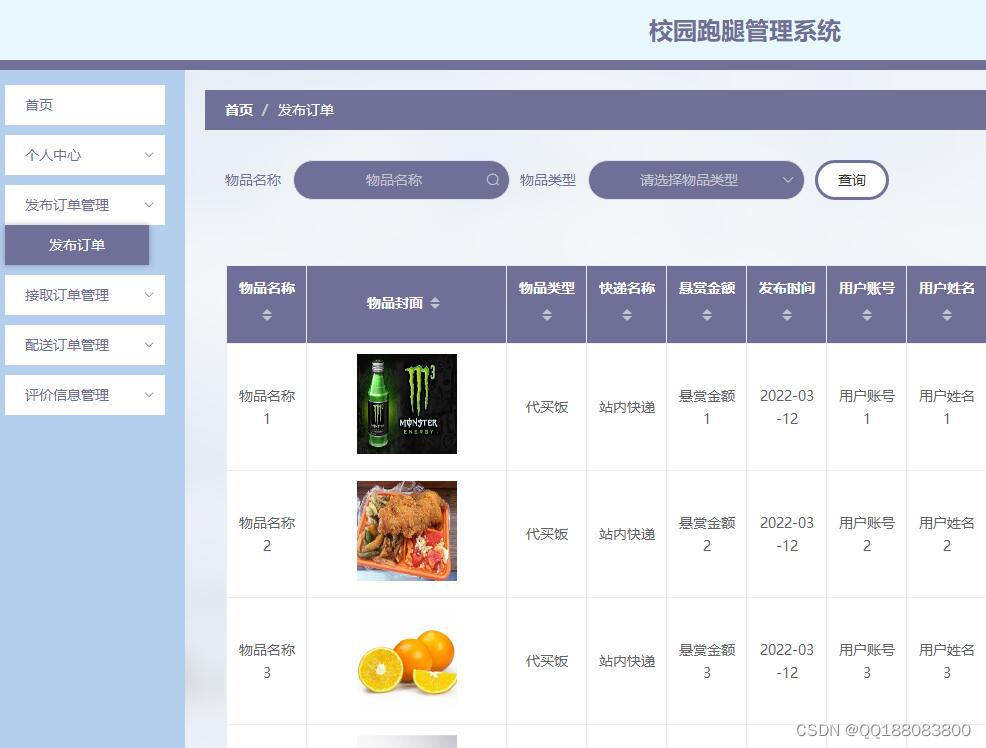Click the 校园跑腿管理系统 title
This screenshot has height=748, width=986.
(x=745, y=31)
